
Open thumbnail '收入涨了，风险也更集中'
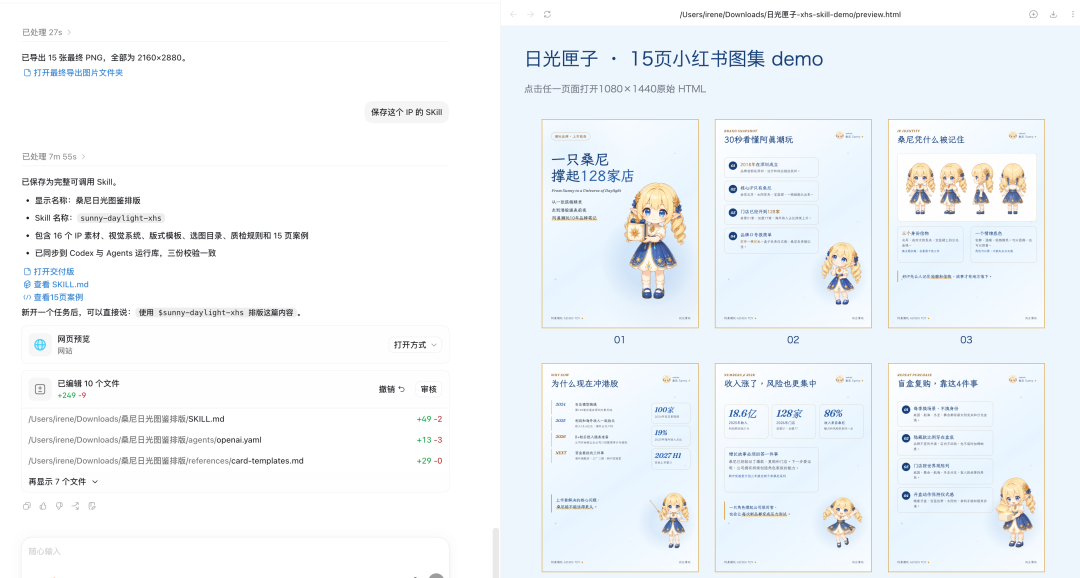(x=793, y=468)
